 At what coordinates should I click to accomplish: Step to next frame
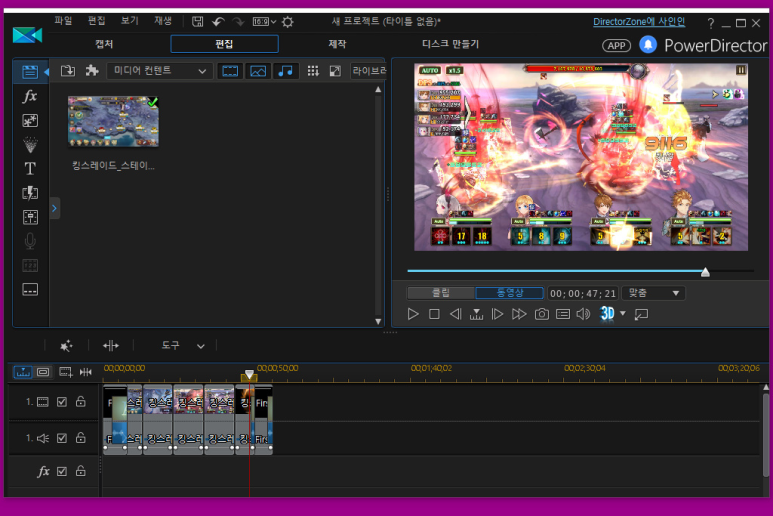(x=497, y=314)
